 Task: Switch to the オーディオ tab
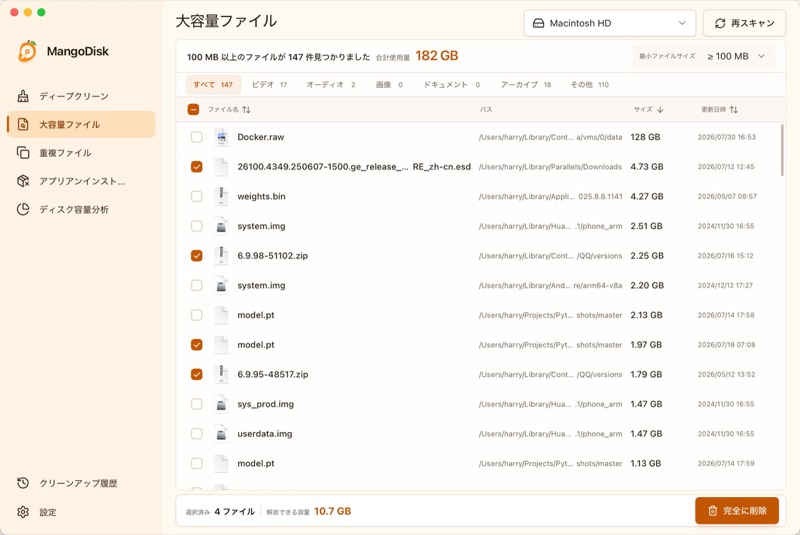[x=331, y=85]
